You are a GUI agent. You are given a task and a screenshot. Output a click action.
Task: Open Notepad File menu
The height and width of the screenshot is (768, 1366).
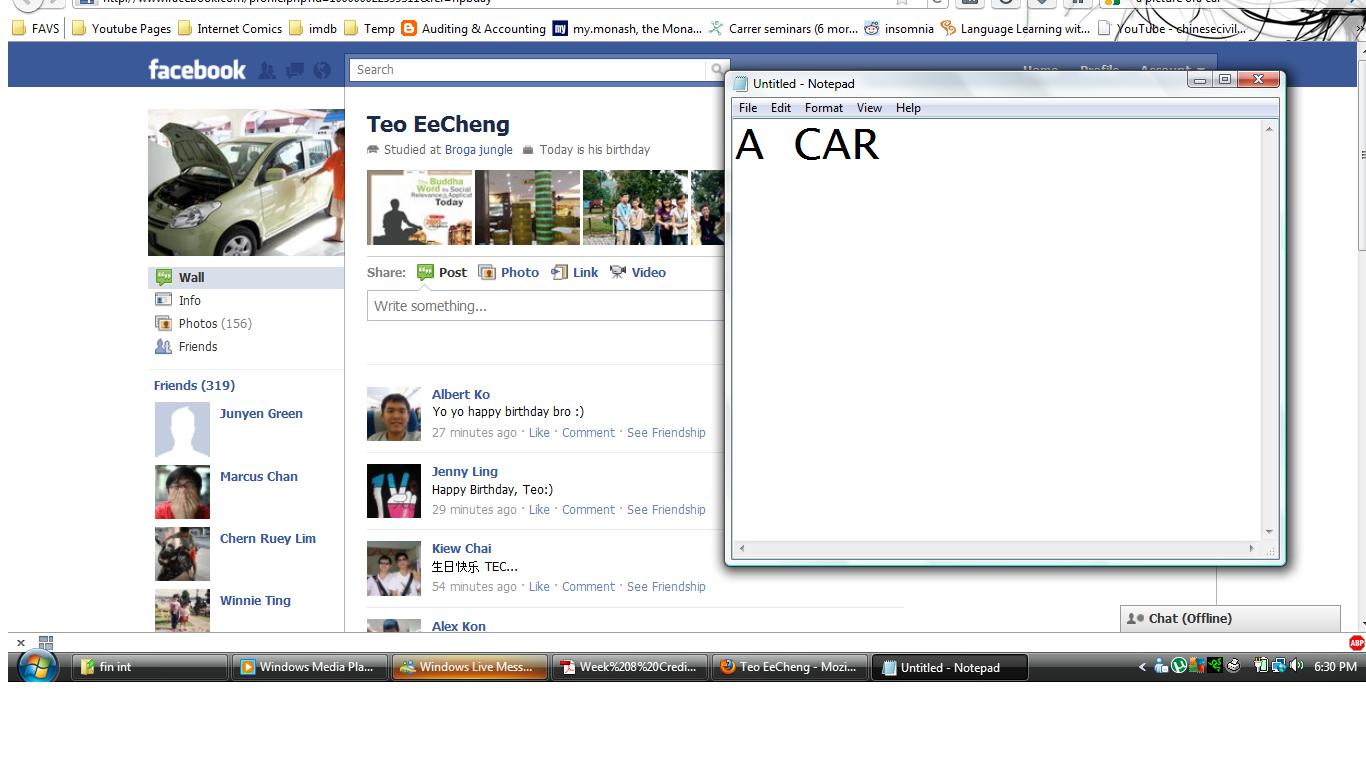[x=748, y=108]
